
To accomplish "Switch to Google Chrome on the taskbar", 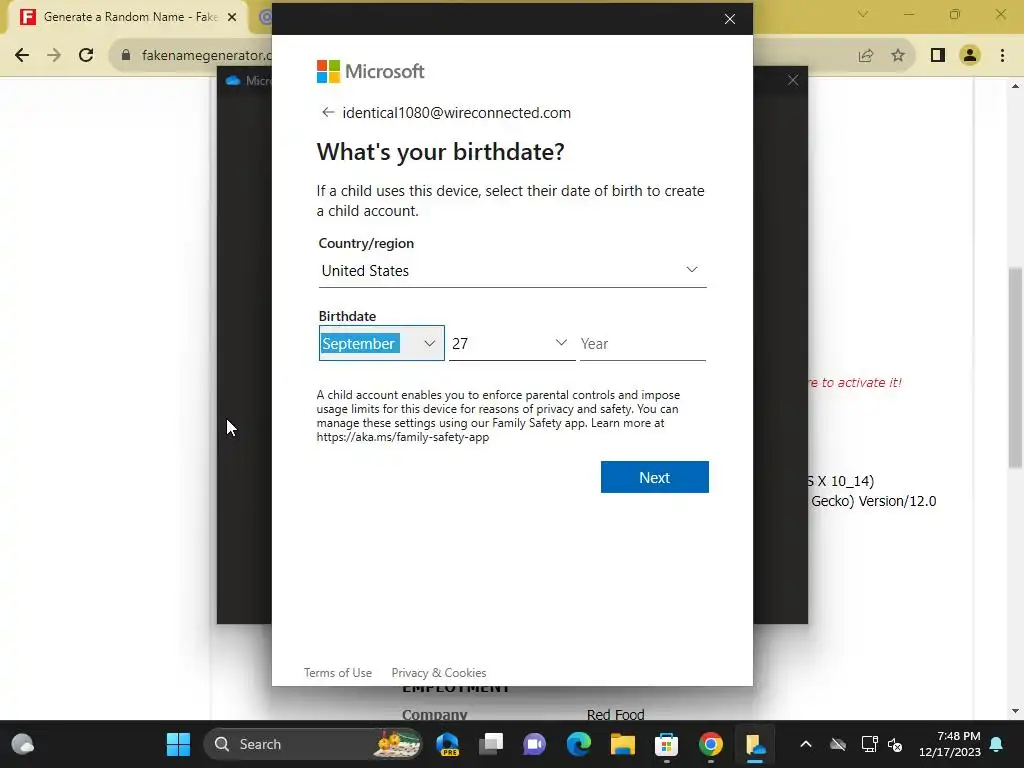I will tap(711, 744).
